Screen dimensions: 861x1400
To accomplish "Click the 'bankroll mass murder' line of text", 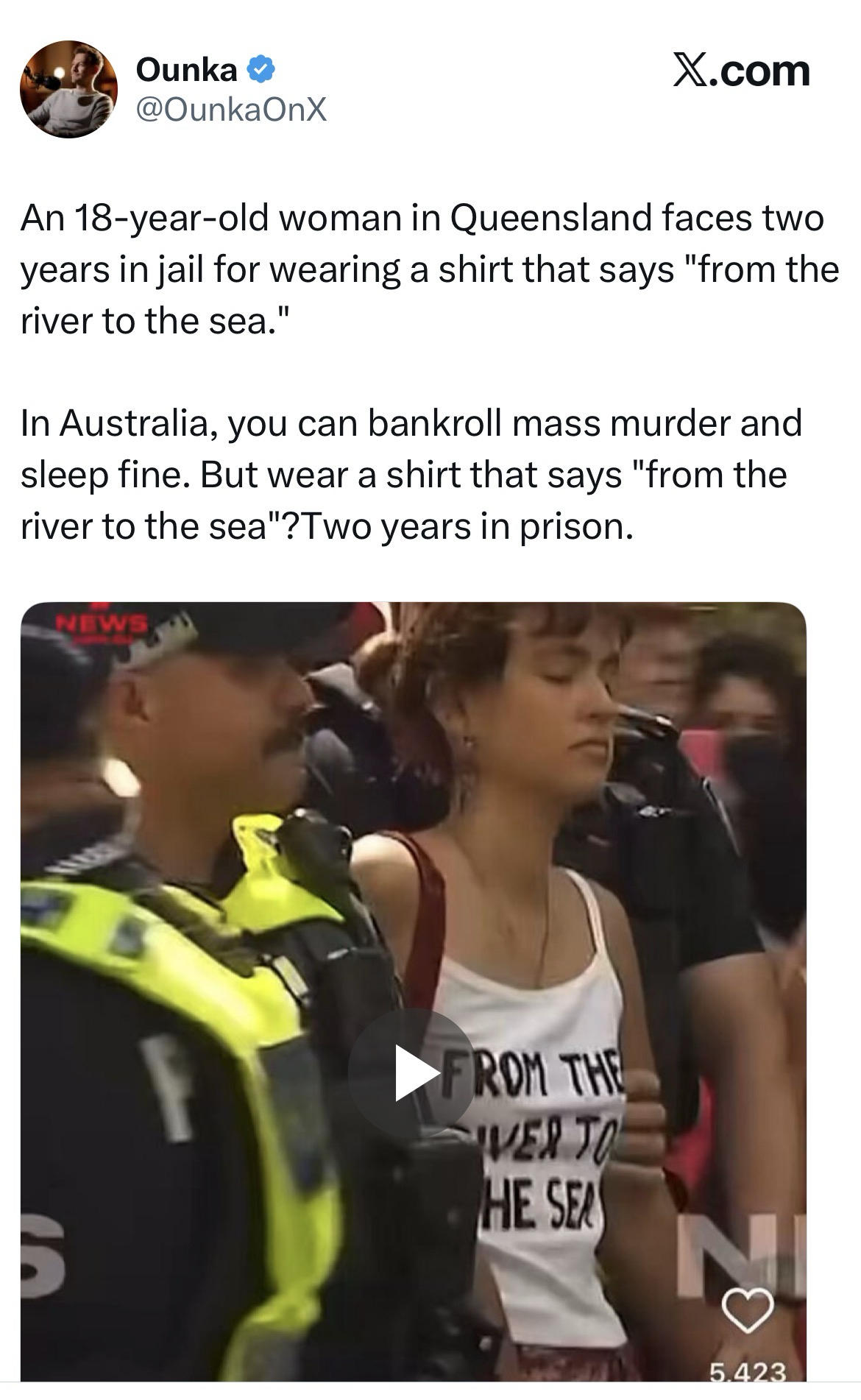I will (x=411, y=424).
